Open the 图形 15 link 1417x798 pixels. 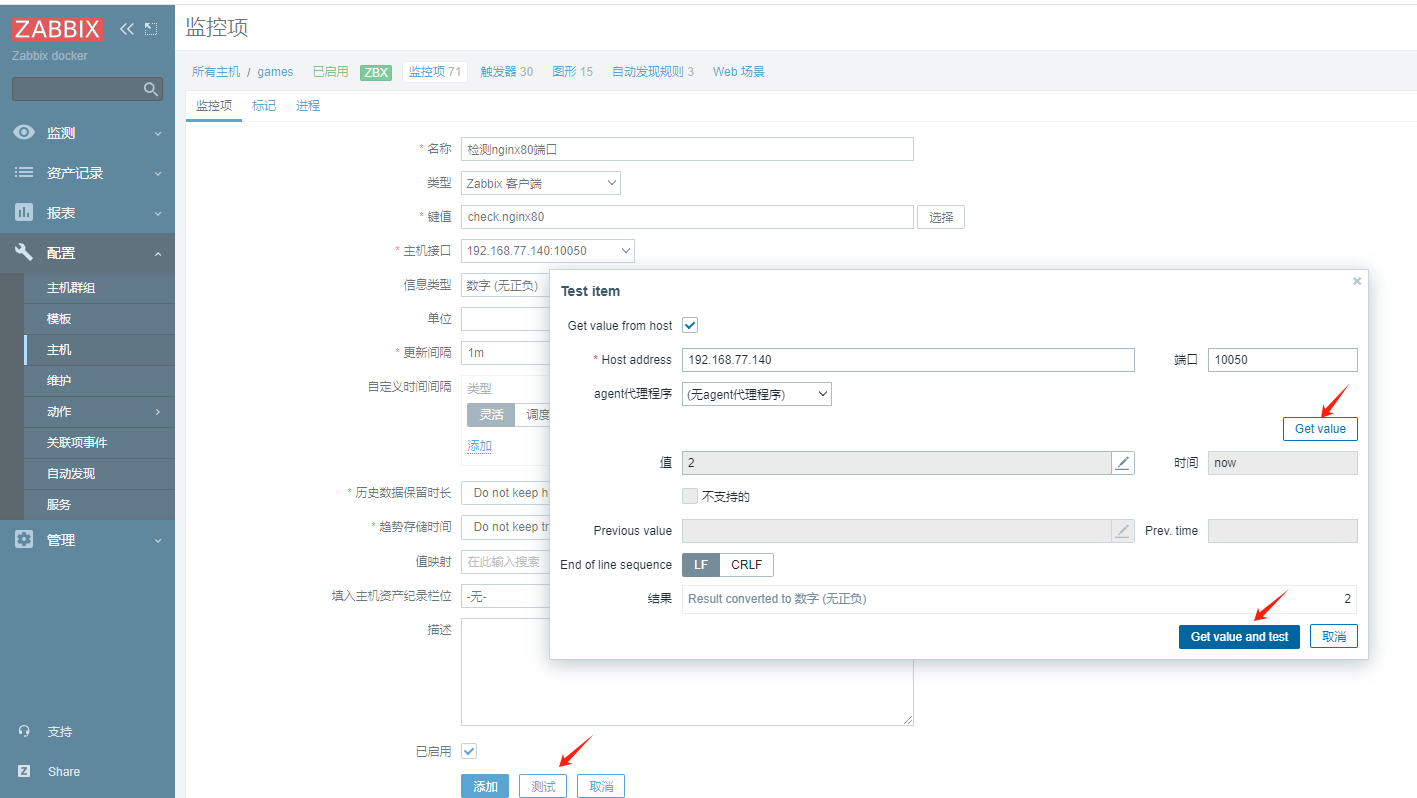pyautogui.click(x=572, y=72)
